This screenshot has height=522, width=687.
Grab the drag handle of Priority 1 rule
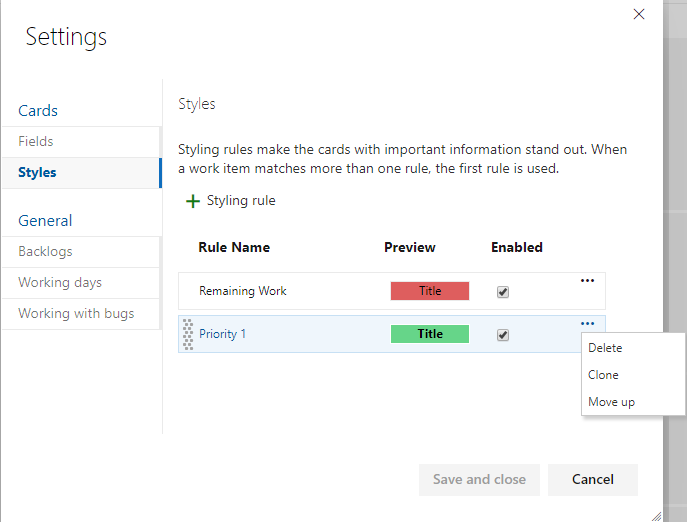[188, 334]
